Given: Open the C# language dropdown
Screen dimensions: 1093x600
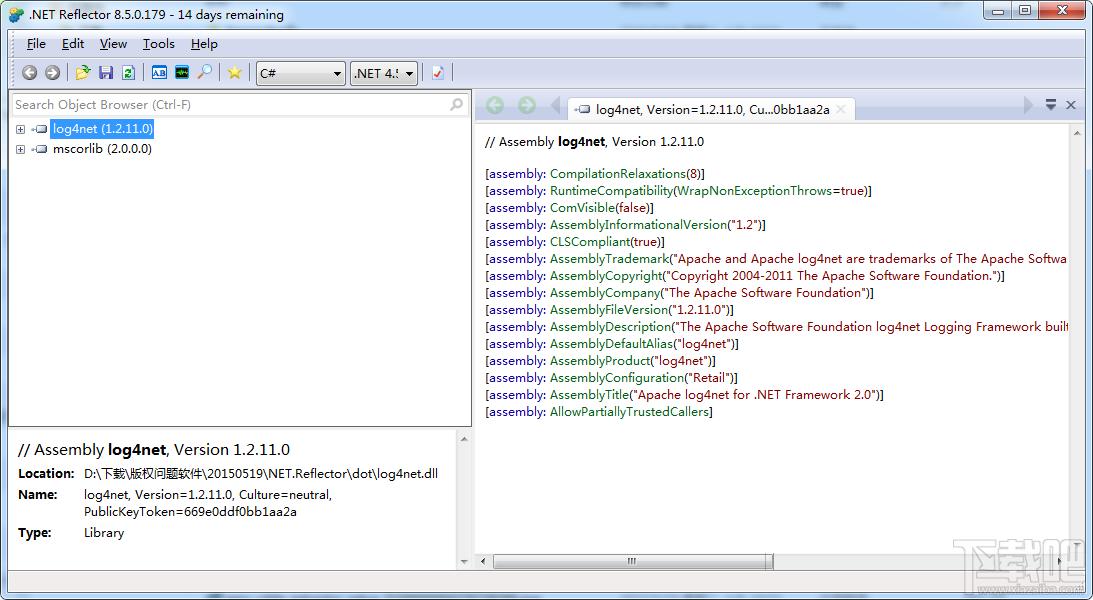Looking at the screenshot, I should tap(301, 73).
